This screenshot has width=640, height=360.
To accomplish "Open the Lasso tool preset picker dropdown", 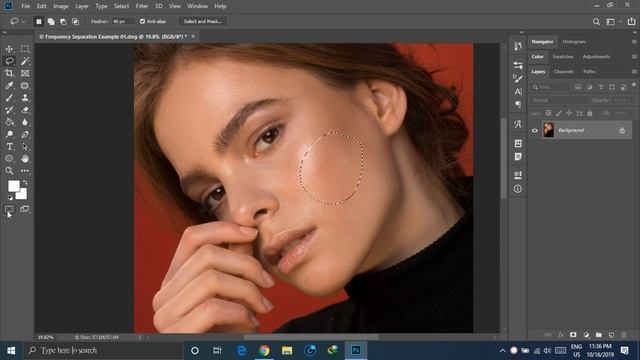I will click(x=24, y=21).
